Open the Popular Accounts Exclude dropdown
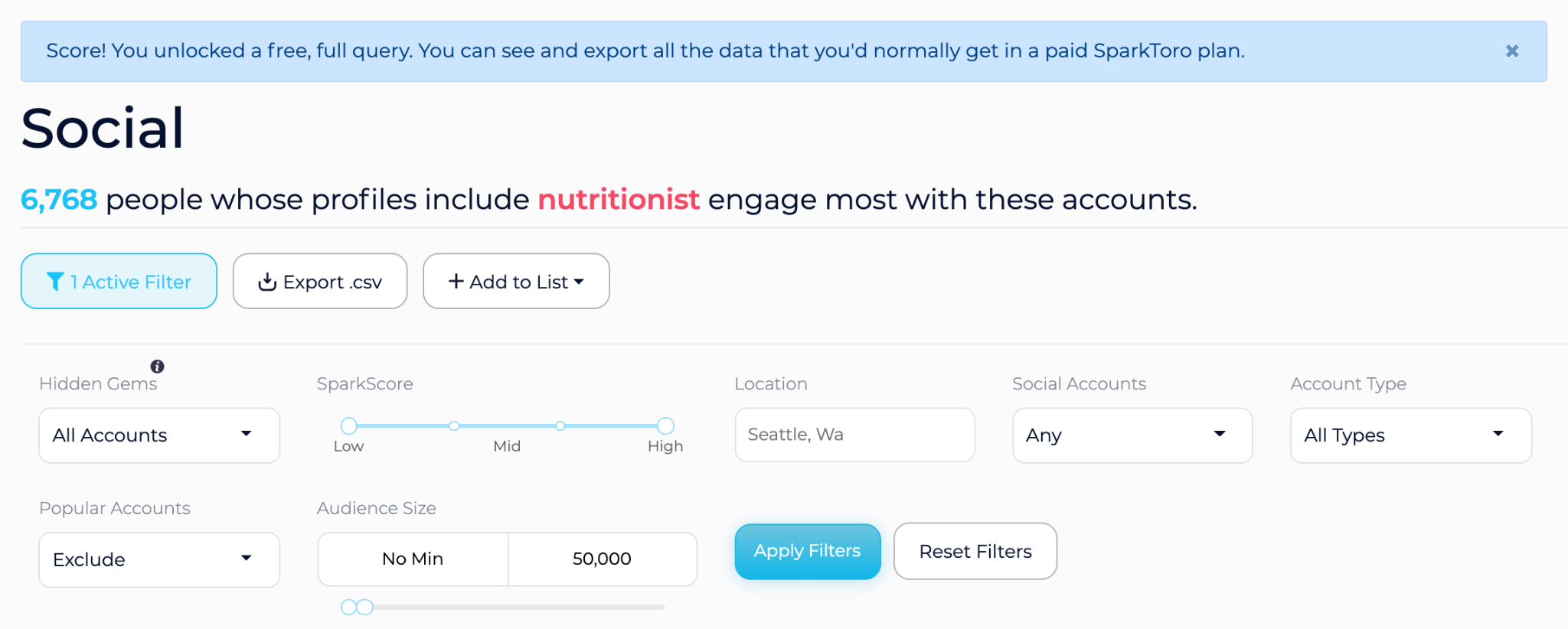The image size is (1568, 629). (159, 559)
